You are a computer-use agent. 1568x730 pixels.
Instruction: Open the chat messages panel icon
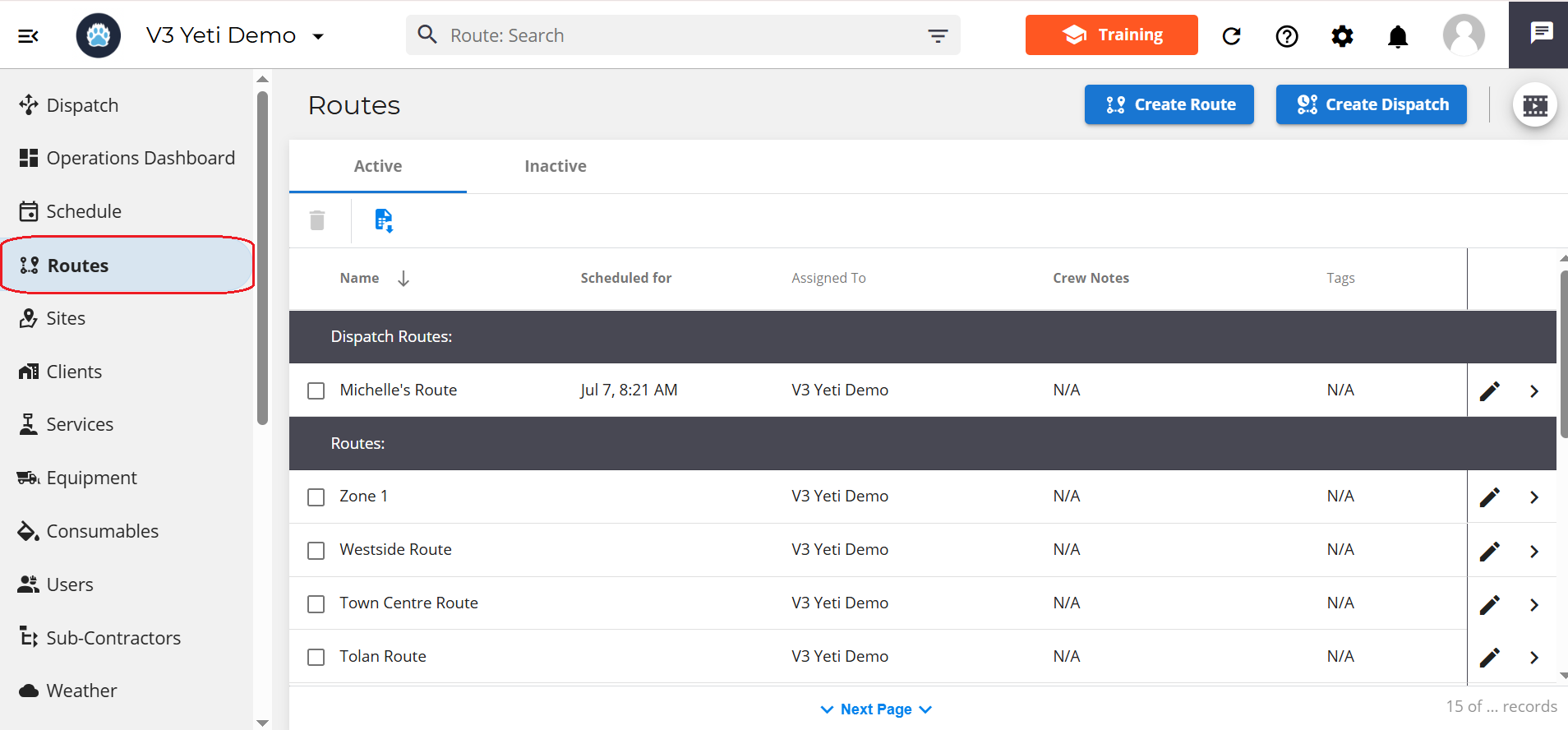click(x=1541, y=33)
